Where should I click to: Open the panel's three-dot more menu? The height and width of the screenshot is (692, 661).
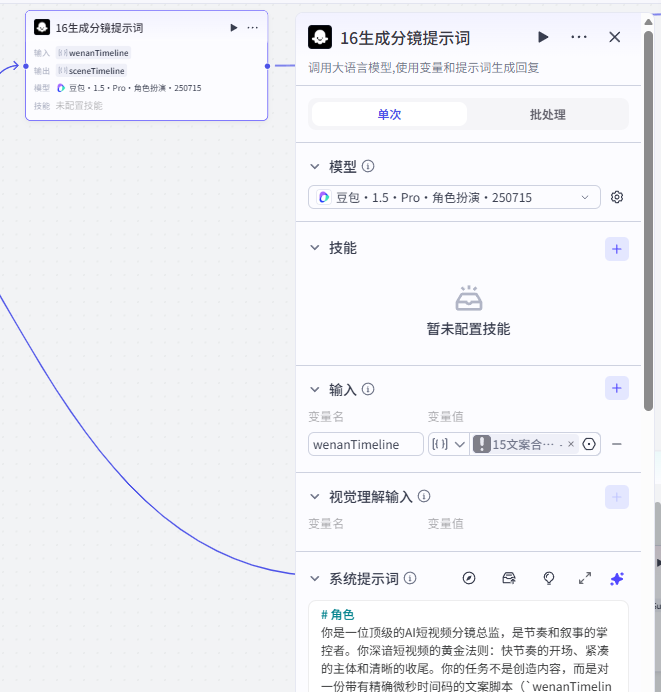(578, 37)
